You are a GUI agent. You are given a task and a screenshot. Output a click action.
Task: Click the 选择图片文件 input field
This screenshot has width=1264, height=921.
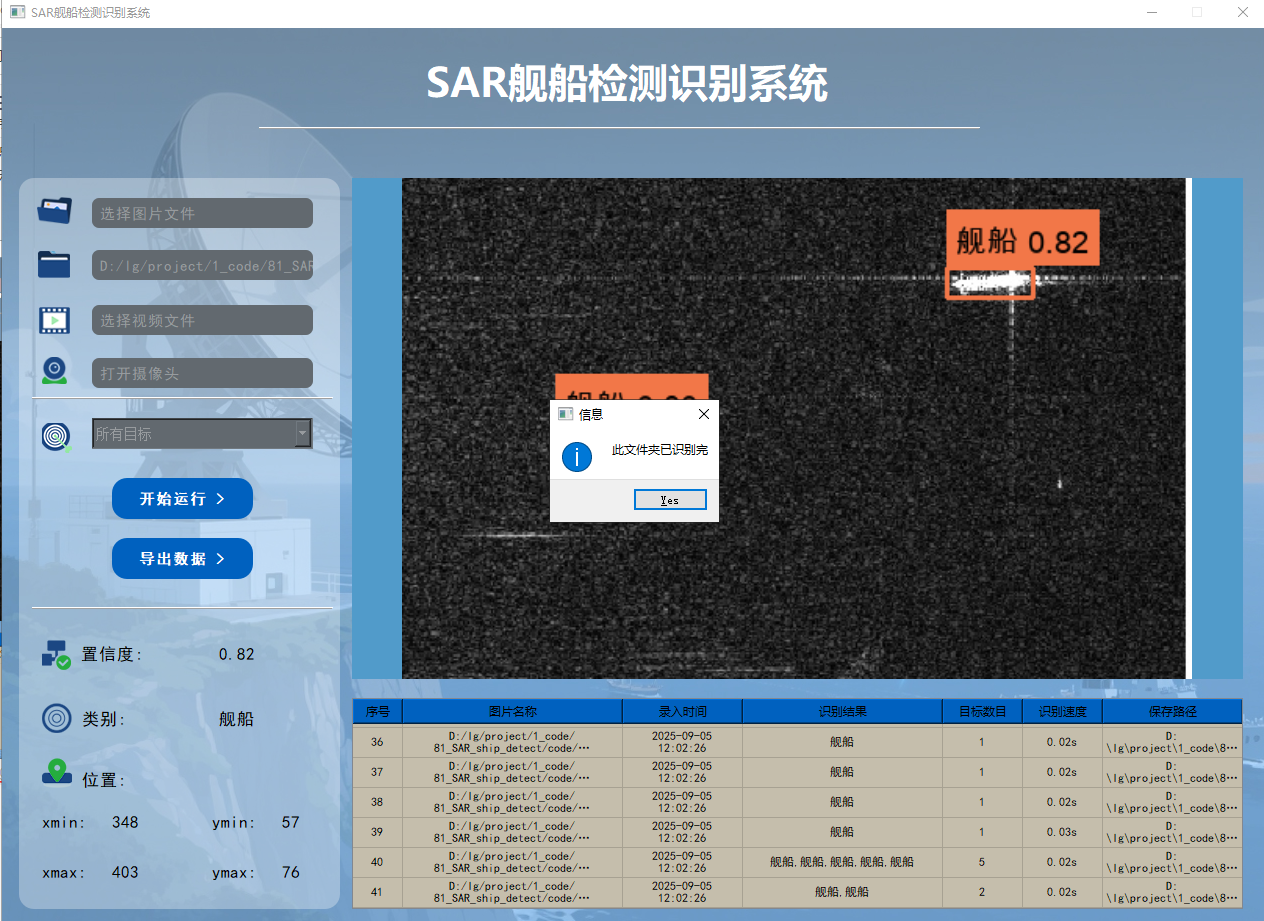(202, 213)
